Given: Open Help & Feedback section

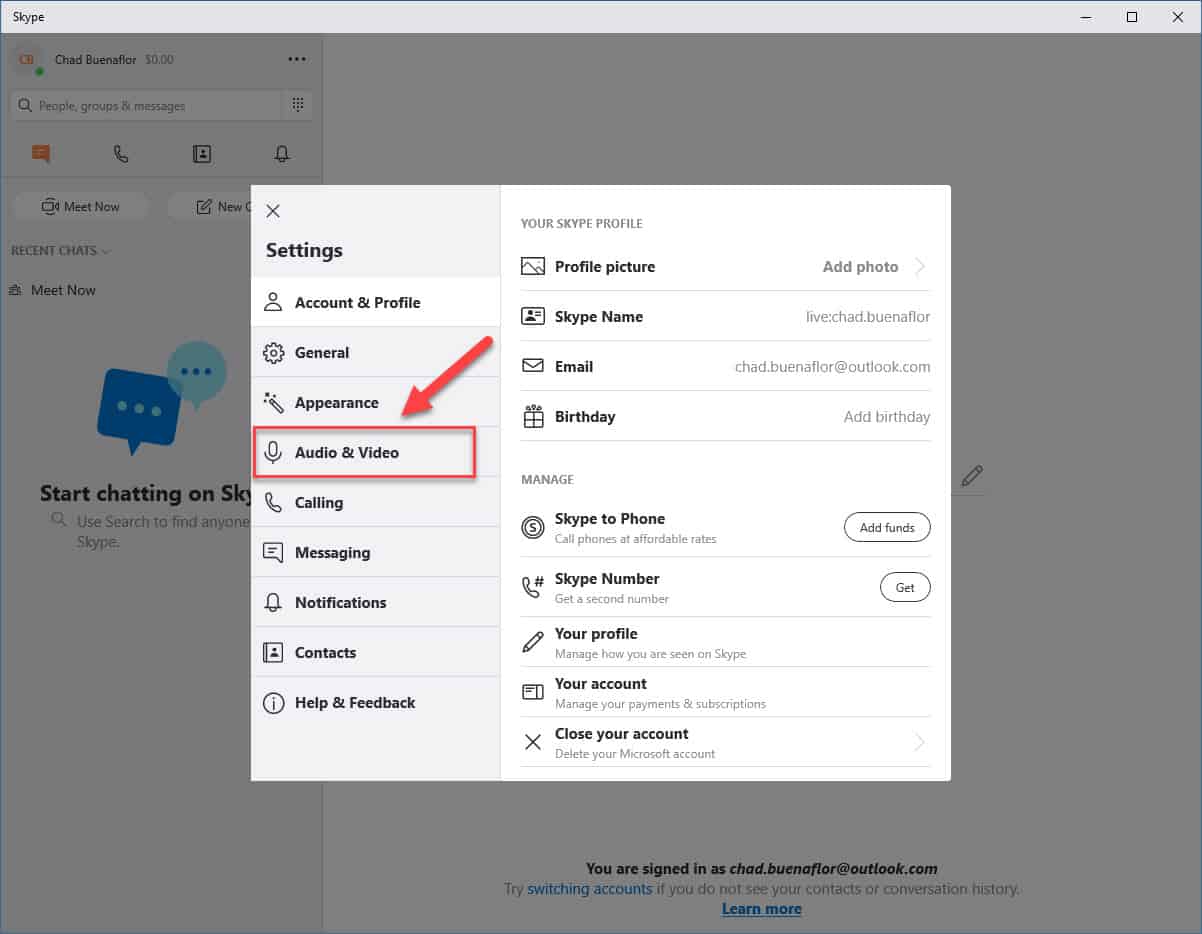Looking at the screenshot, I should [375, 702].
